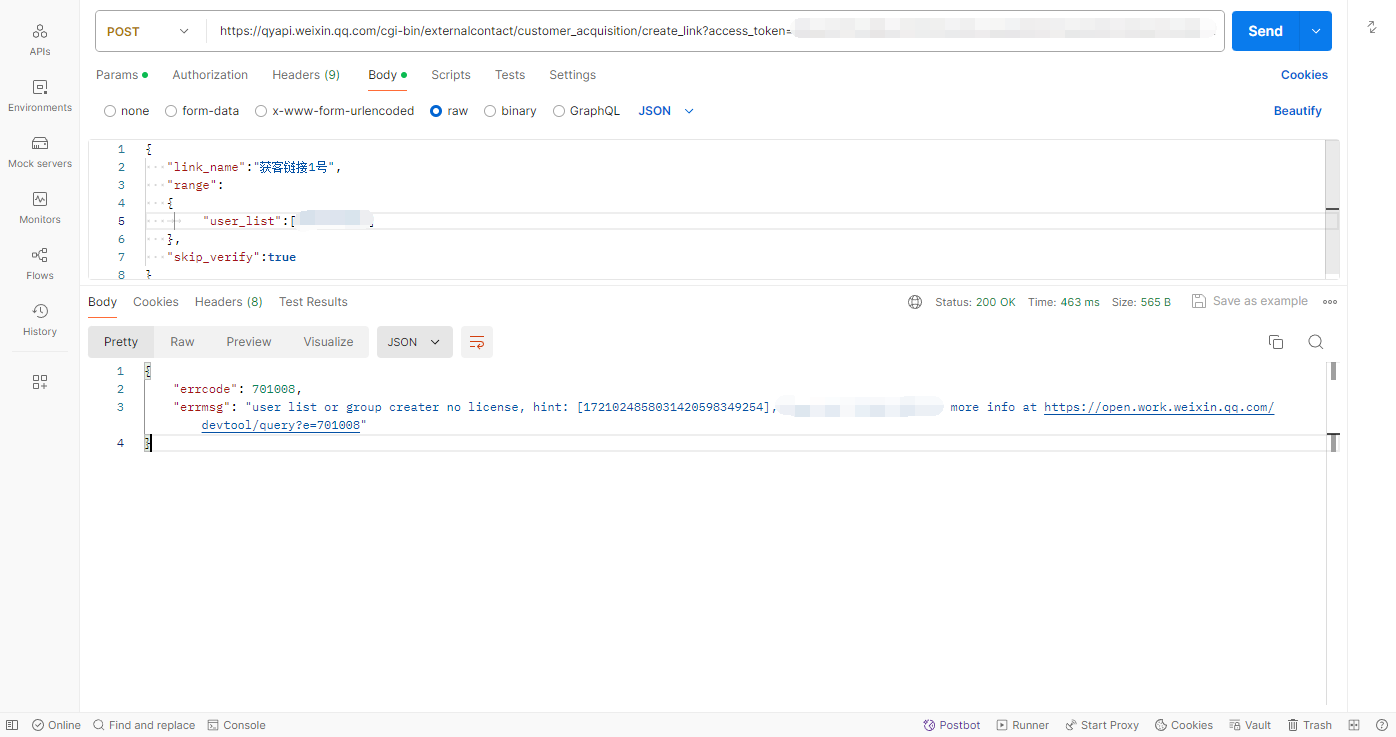Open the POST method dropdown
The height and width of the screenshot is (737, 1396).
pyautogui.click(x=150, y=31)
